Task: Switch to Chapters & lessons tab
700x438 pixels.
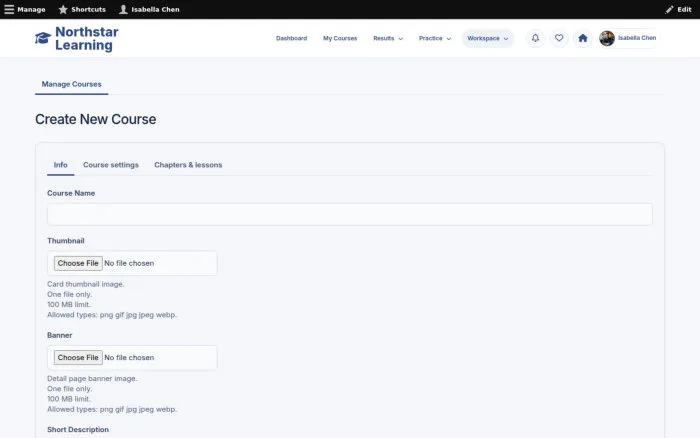Action: [188, 165]
